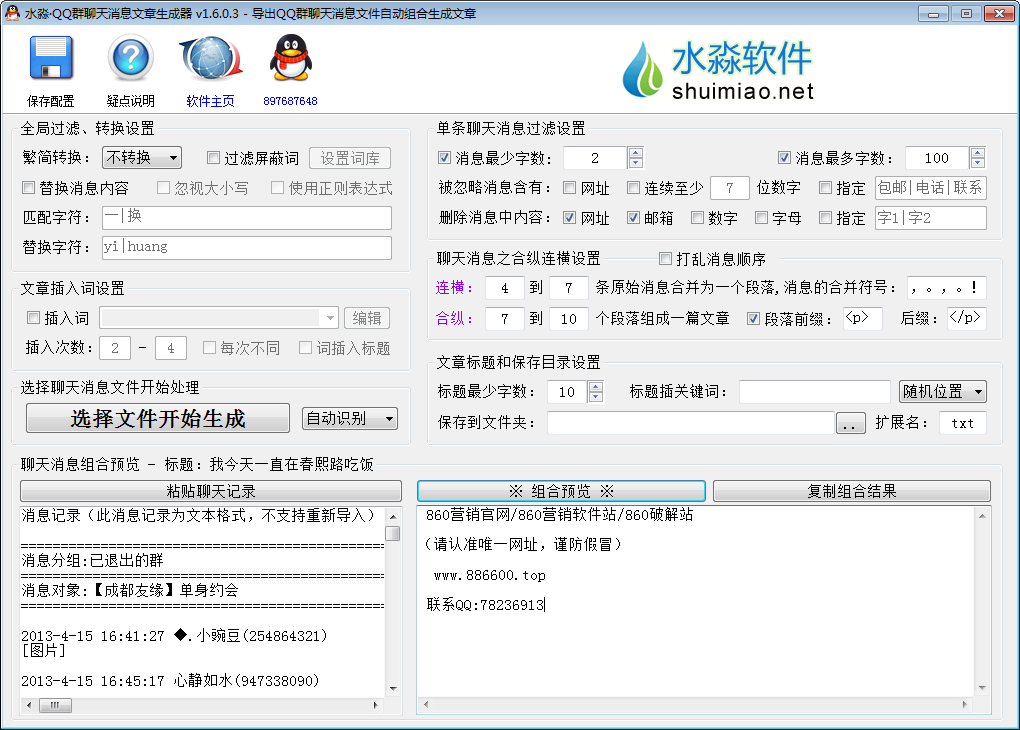
Task: Click the 扩展名 txt field
Action: click(963, 423)
